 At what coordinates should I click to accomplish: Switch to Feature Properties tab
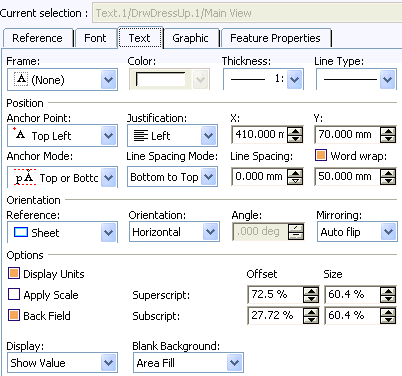(275, 38)
